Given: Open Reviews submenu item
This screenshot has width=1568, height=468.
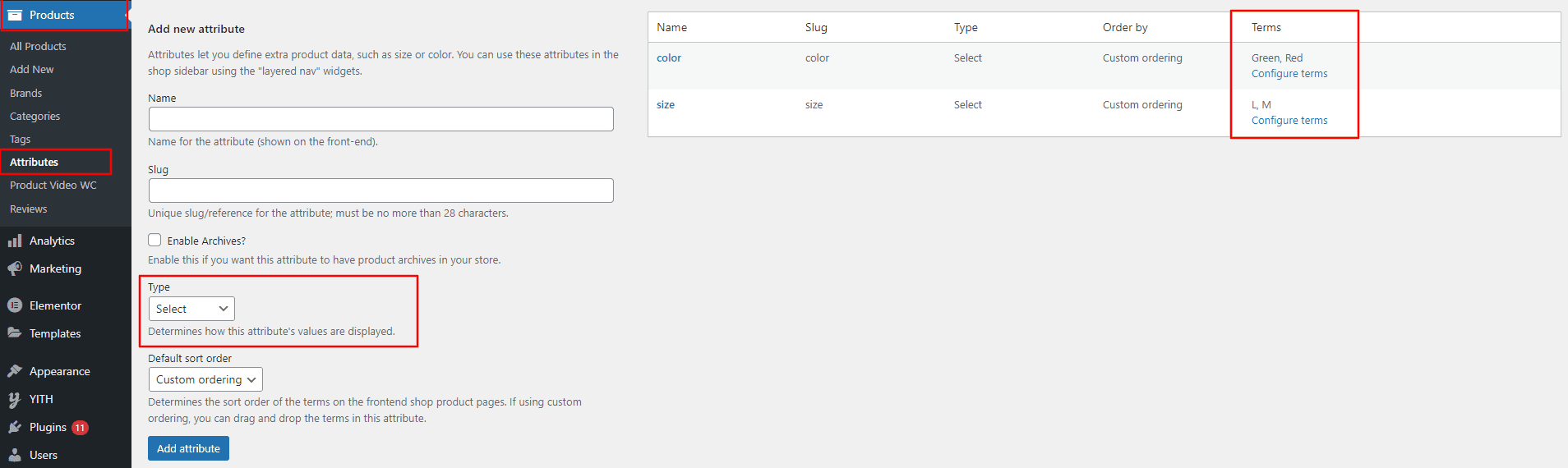Looking at the screenshot, I should coord(28,209).
